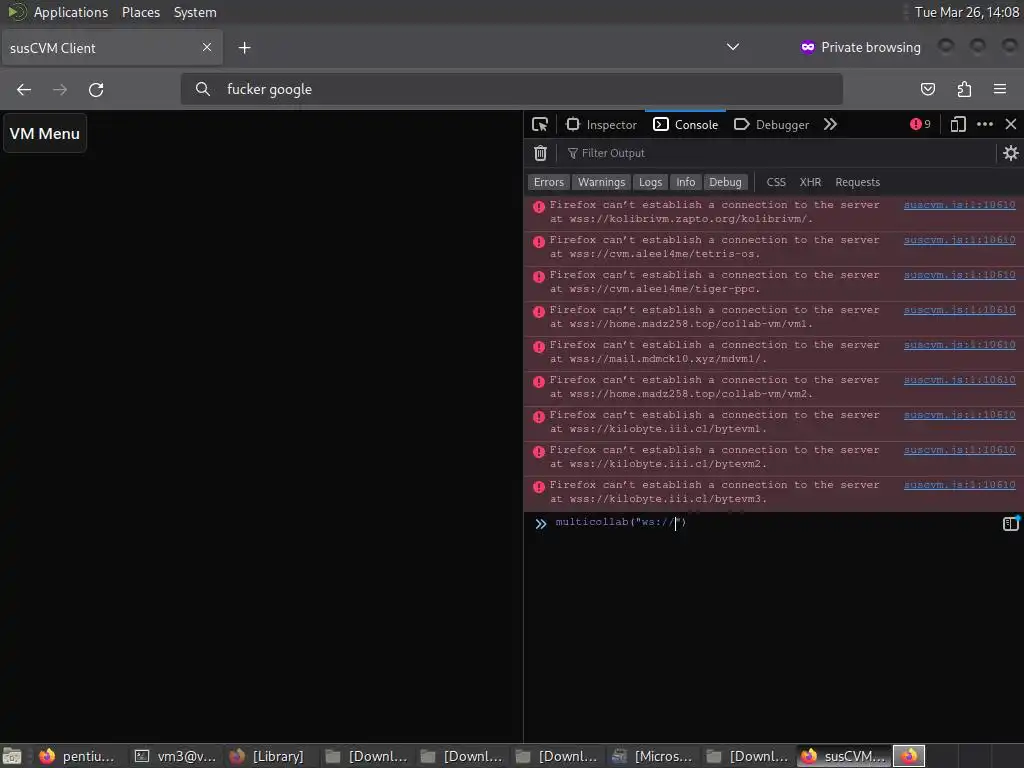Click the clock showing Tue Mar 26, 14:08

967,12
